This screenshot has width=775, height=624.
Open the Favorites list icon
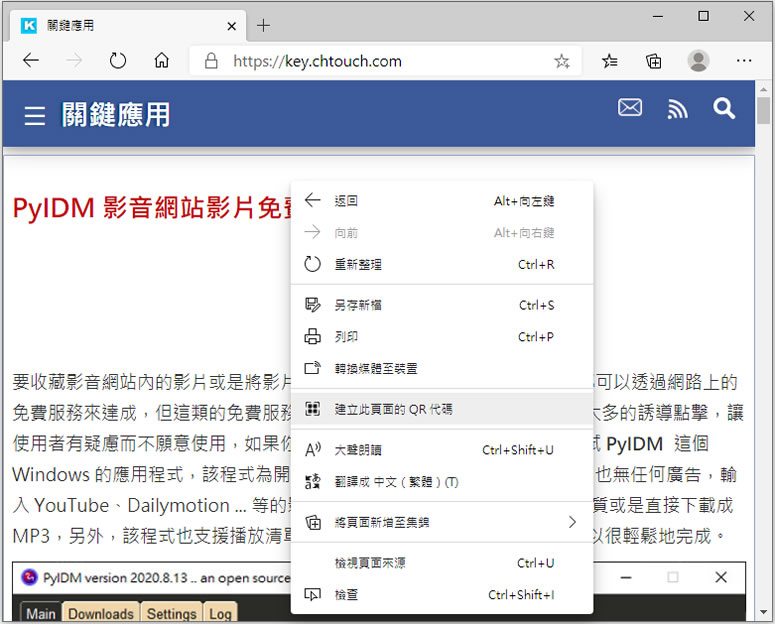[x=609, y=61]
